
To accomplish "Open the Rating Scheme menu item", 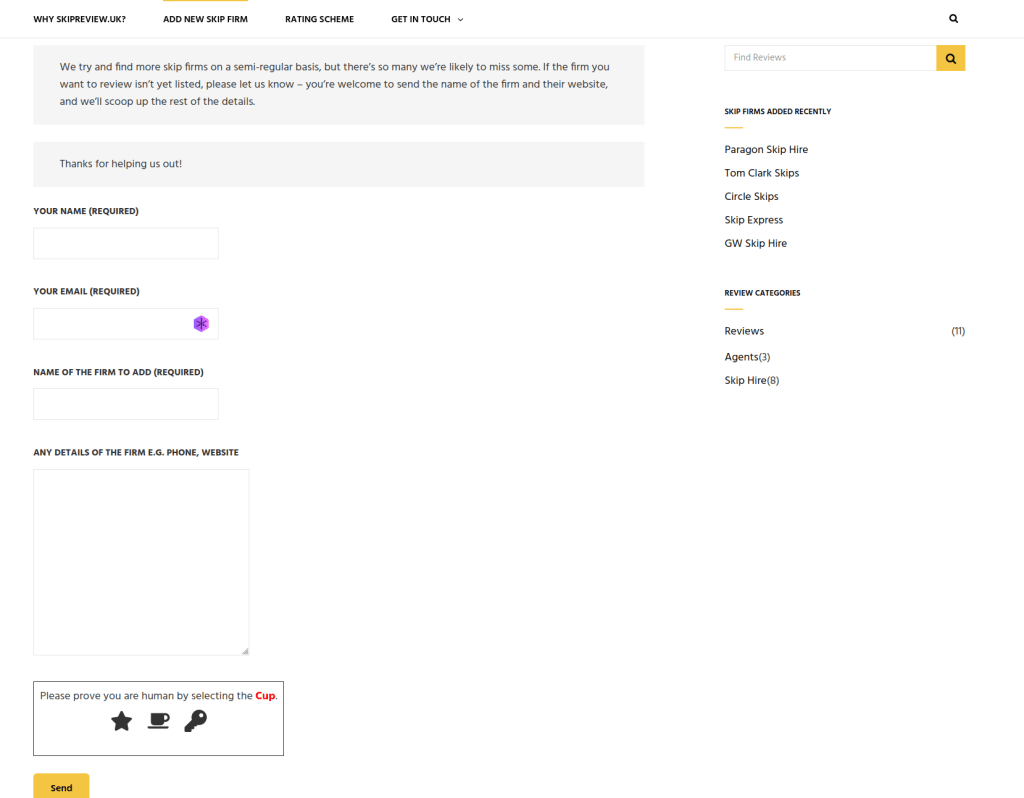I will coord(319,19).
